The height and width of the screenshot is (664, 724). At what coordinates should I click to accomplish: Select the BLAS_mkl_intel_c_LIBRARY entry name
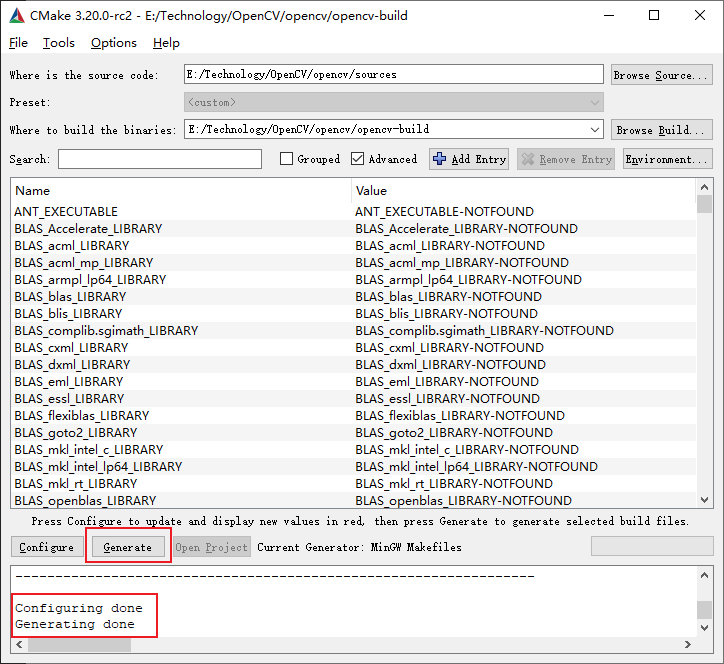pos(89,450)
